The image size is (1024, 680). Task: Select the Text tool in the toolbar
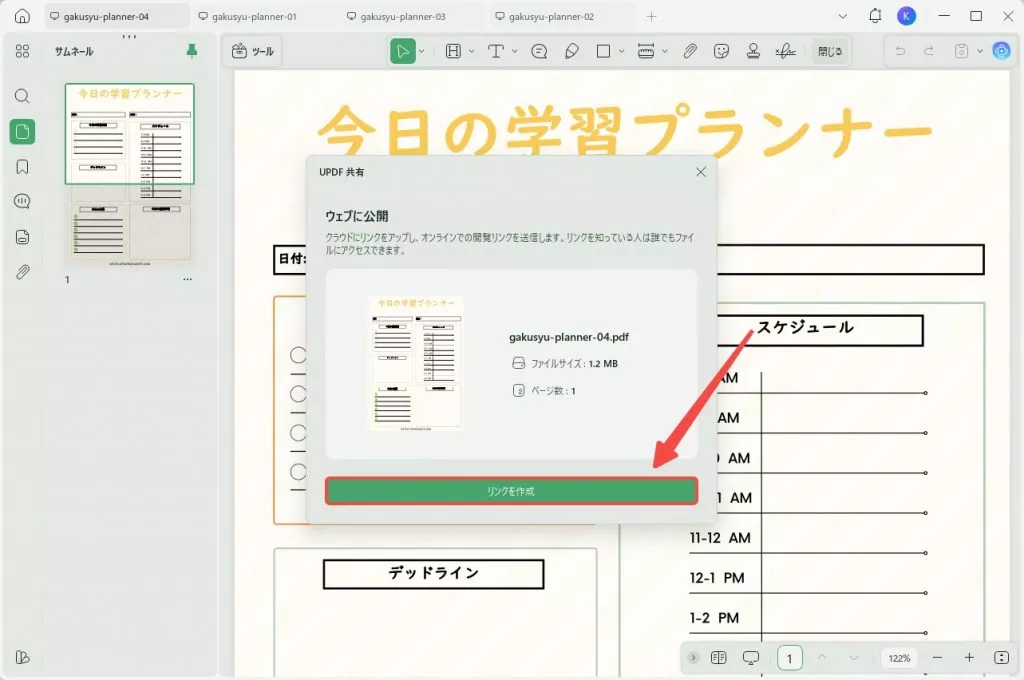(497, 51)
